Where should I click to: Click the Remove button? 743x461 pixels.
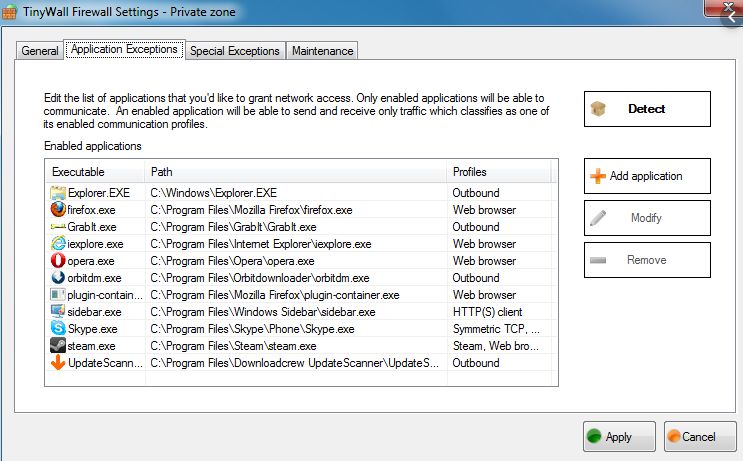647,260
